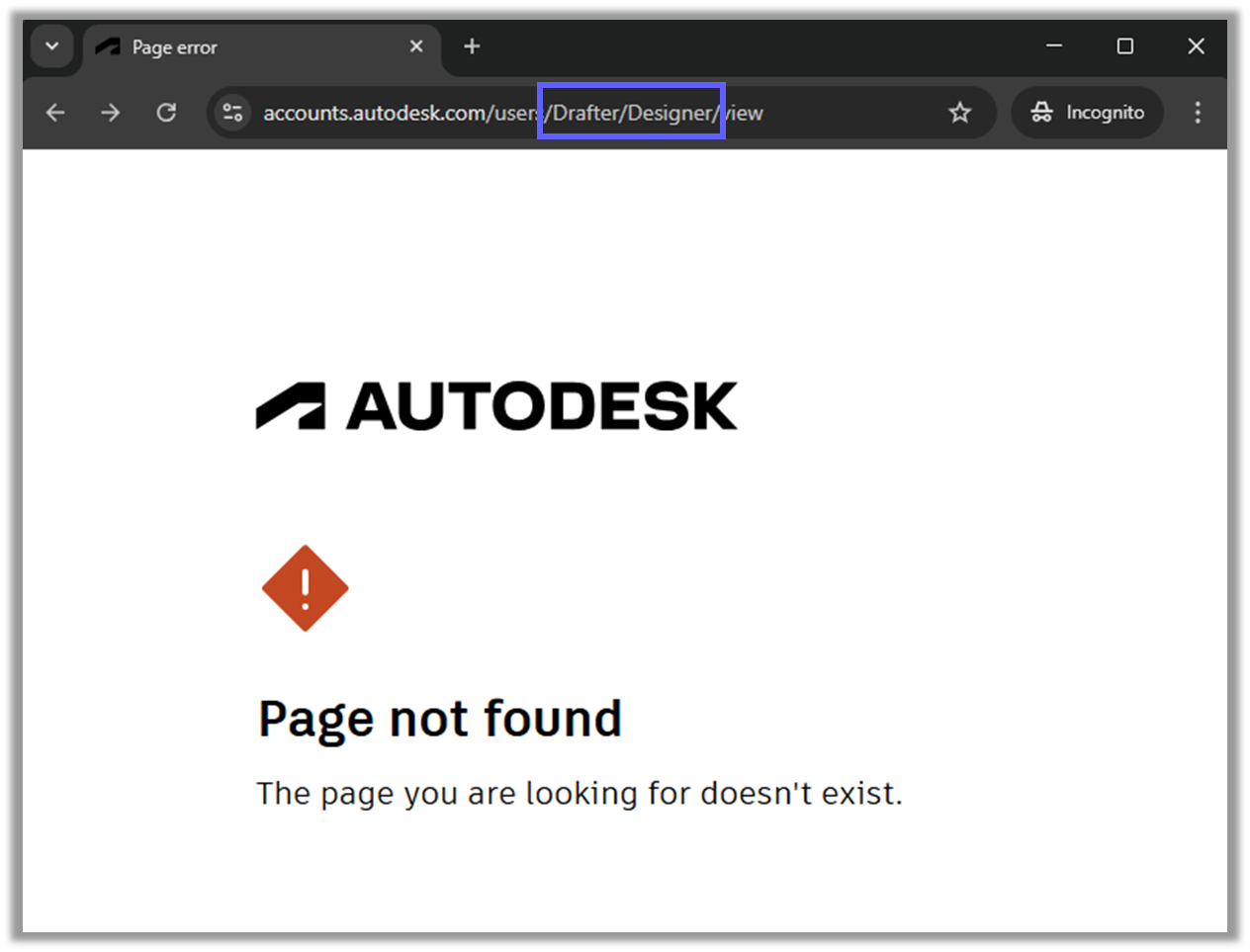Click the forward navigation arrow
The height and width of the screenshot is (952, 1250).
coord(110,113)
